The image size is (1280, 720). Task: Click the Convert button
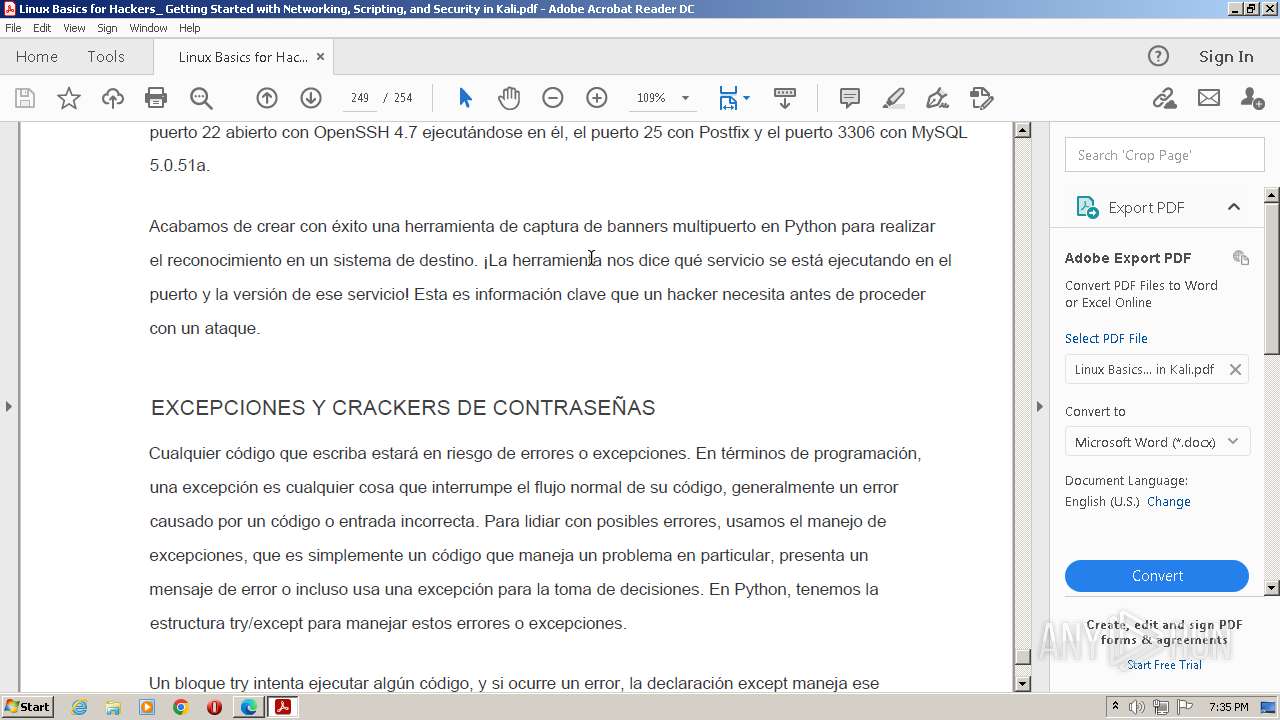coord(1157,576)
